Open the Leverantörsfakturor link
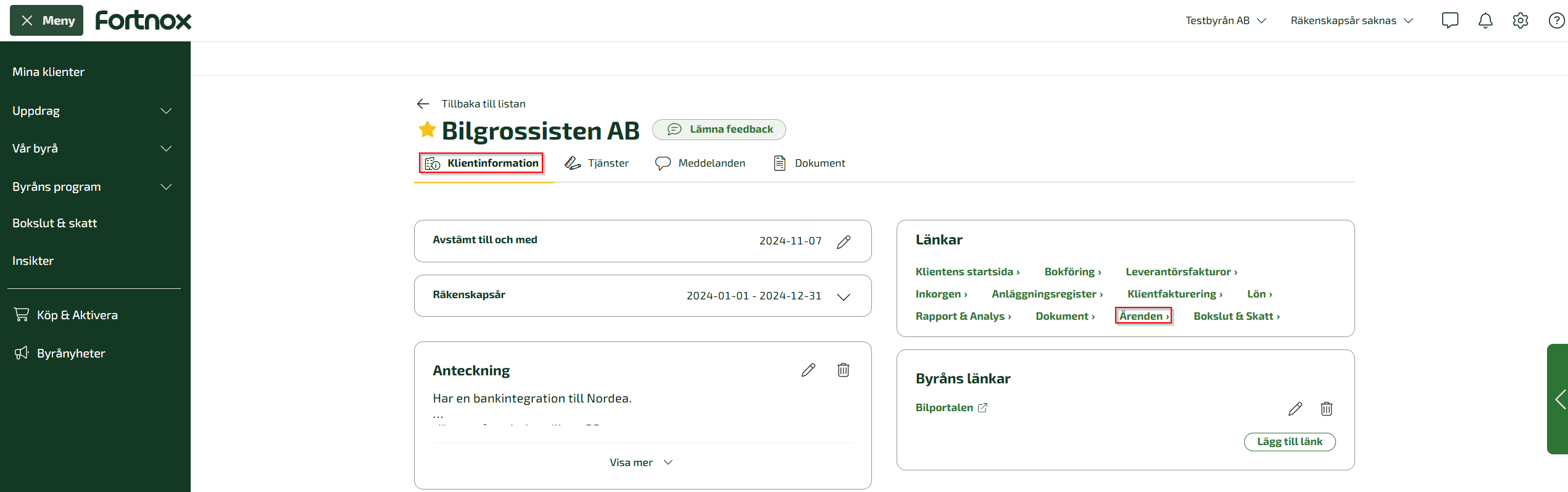 point(1182,272)
